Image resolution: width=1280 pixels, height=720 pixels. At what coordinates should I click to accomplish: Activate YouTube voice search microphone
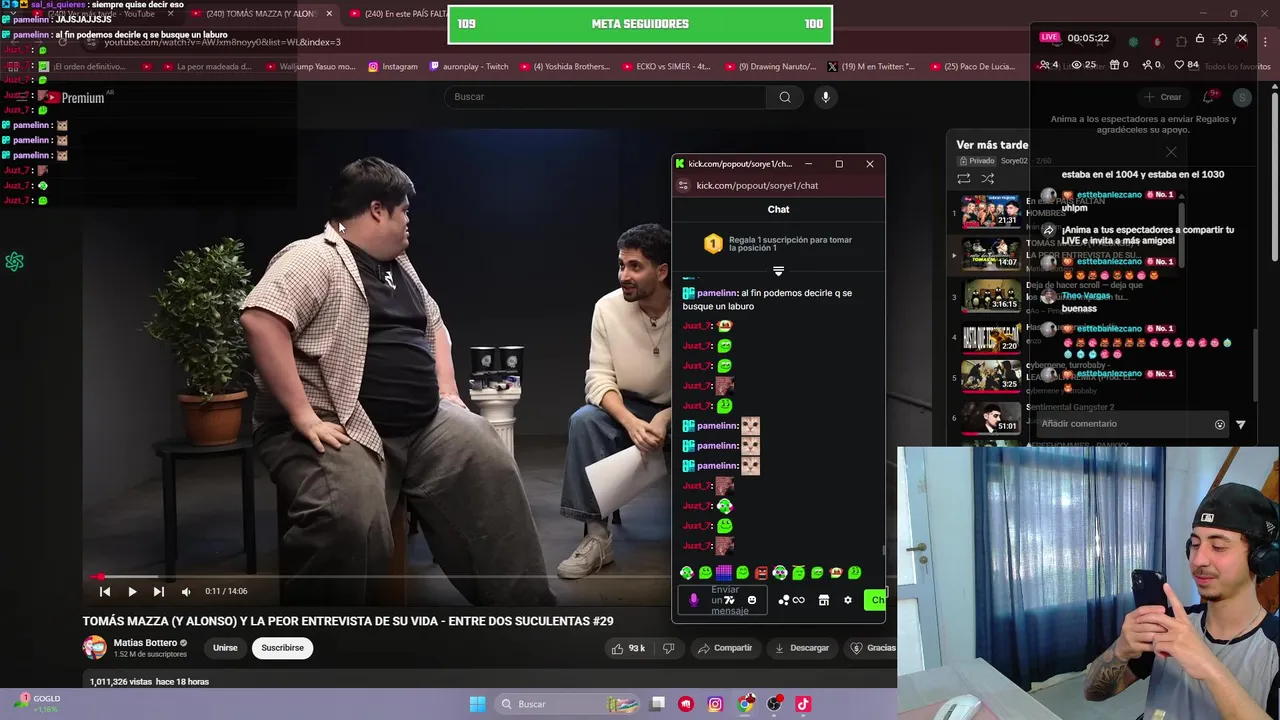click(825, 97)
